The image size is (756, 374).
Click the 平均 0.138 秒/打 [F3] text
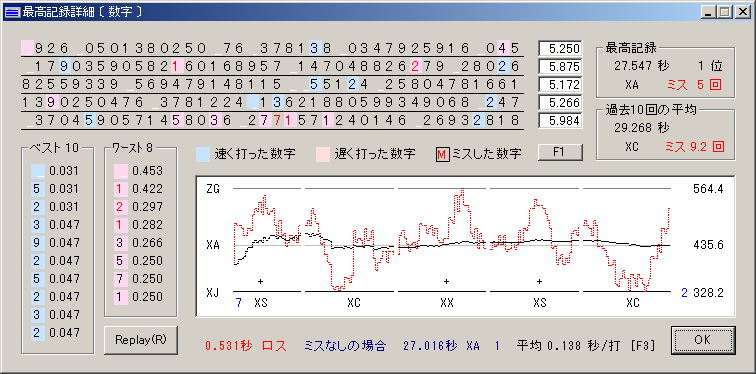[586, 346]
